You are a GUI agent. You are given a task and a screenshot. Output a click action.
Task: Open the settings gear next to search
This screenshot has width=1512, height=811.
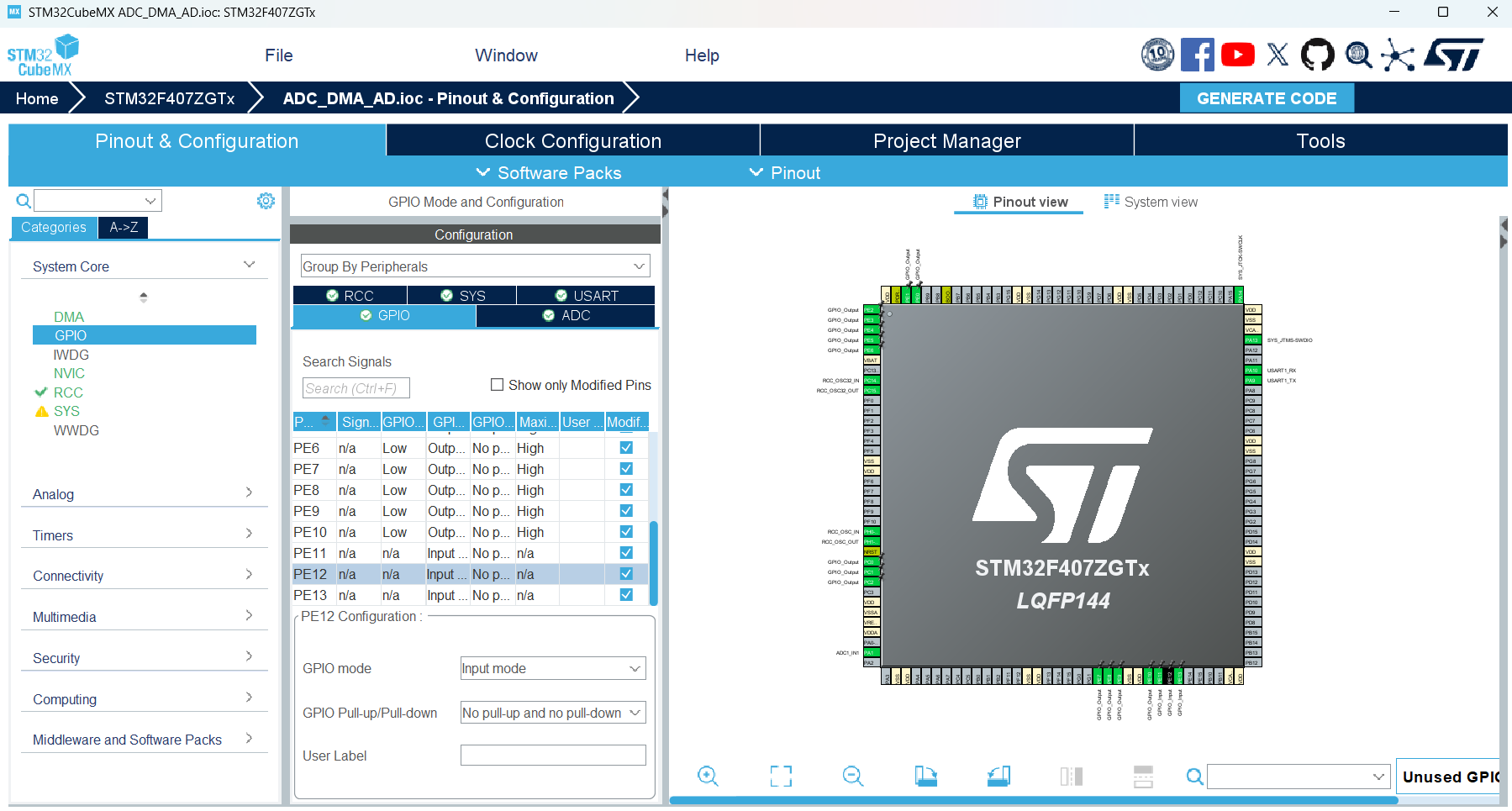(x=266, y=201)
